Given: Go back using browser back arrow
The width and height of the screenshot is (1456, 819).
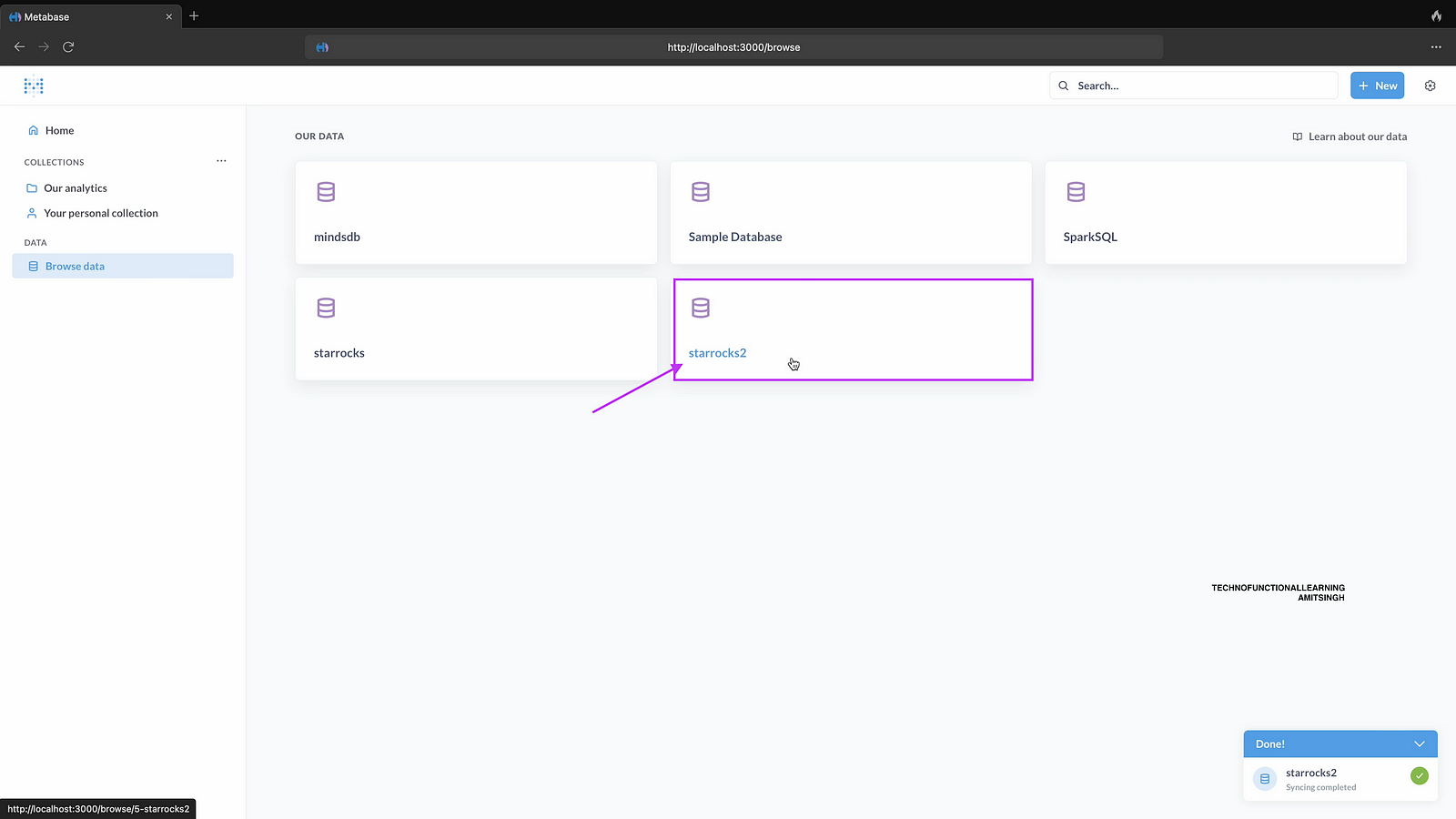Looking at the screenshot, I should pyautogui.click(x=19, y=46).
